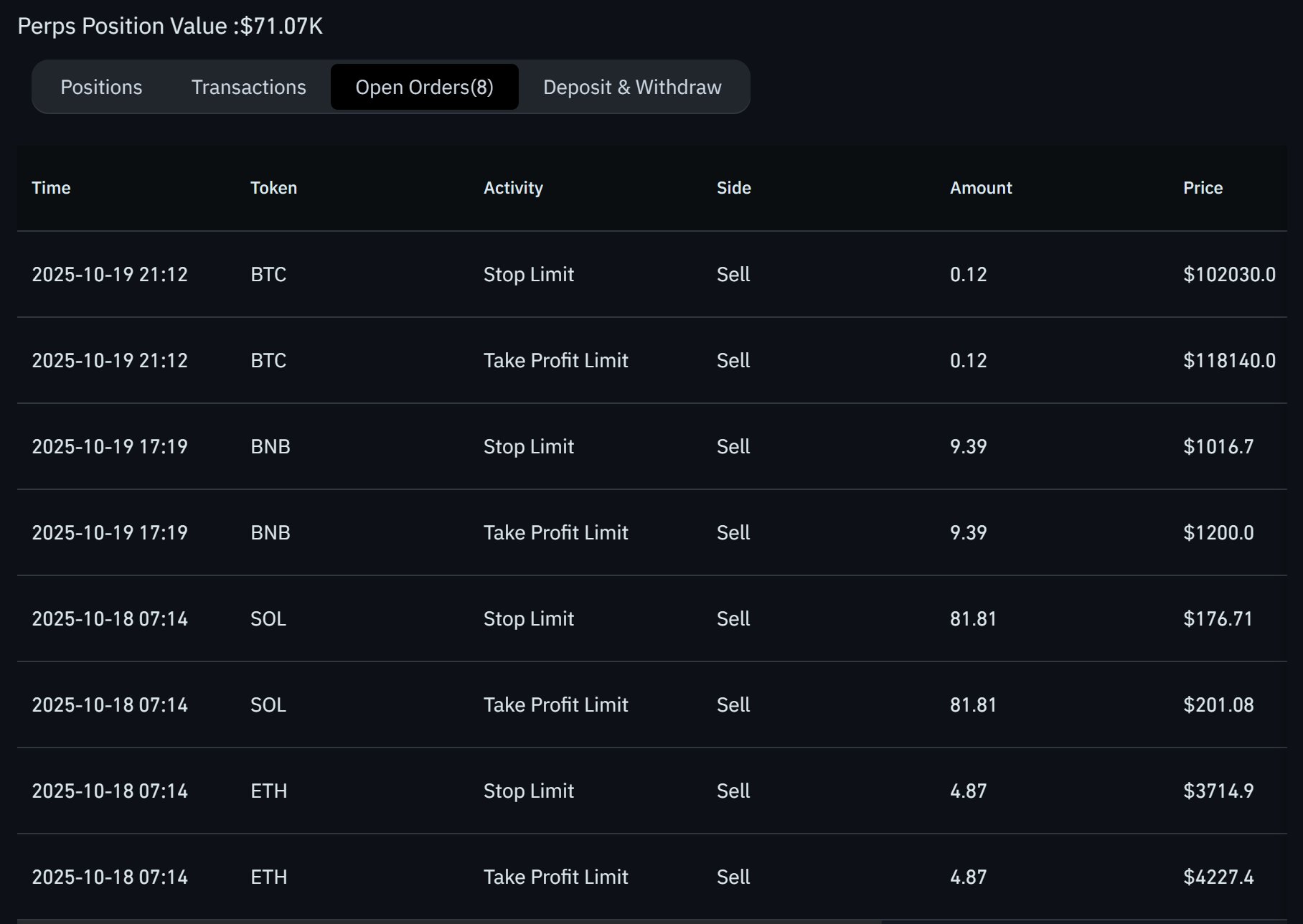Select the SOL take profit price $201.08

coord(1218,705)
